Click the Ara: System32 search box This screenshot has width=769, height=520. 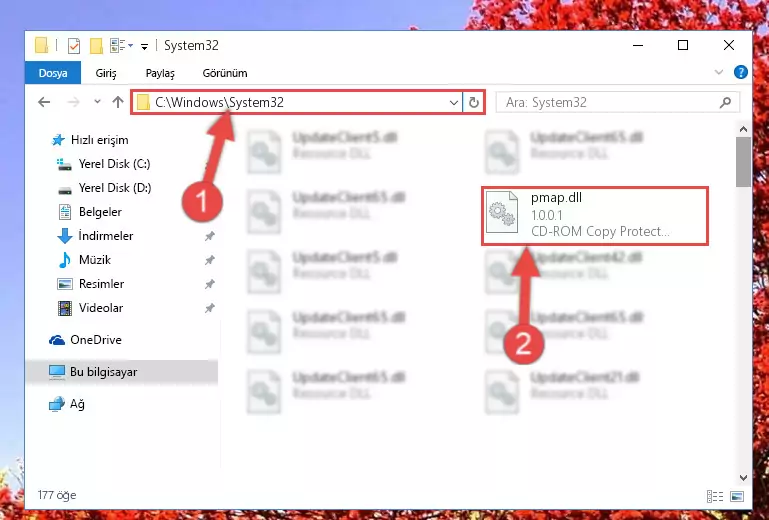pyautogui.click(x=617, y=102)
